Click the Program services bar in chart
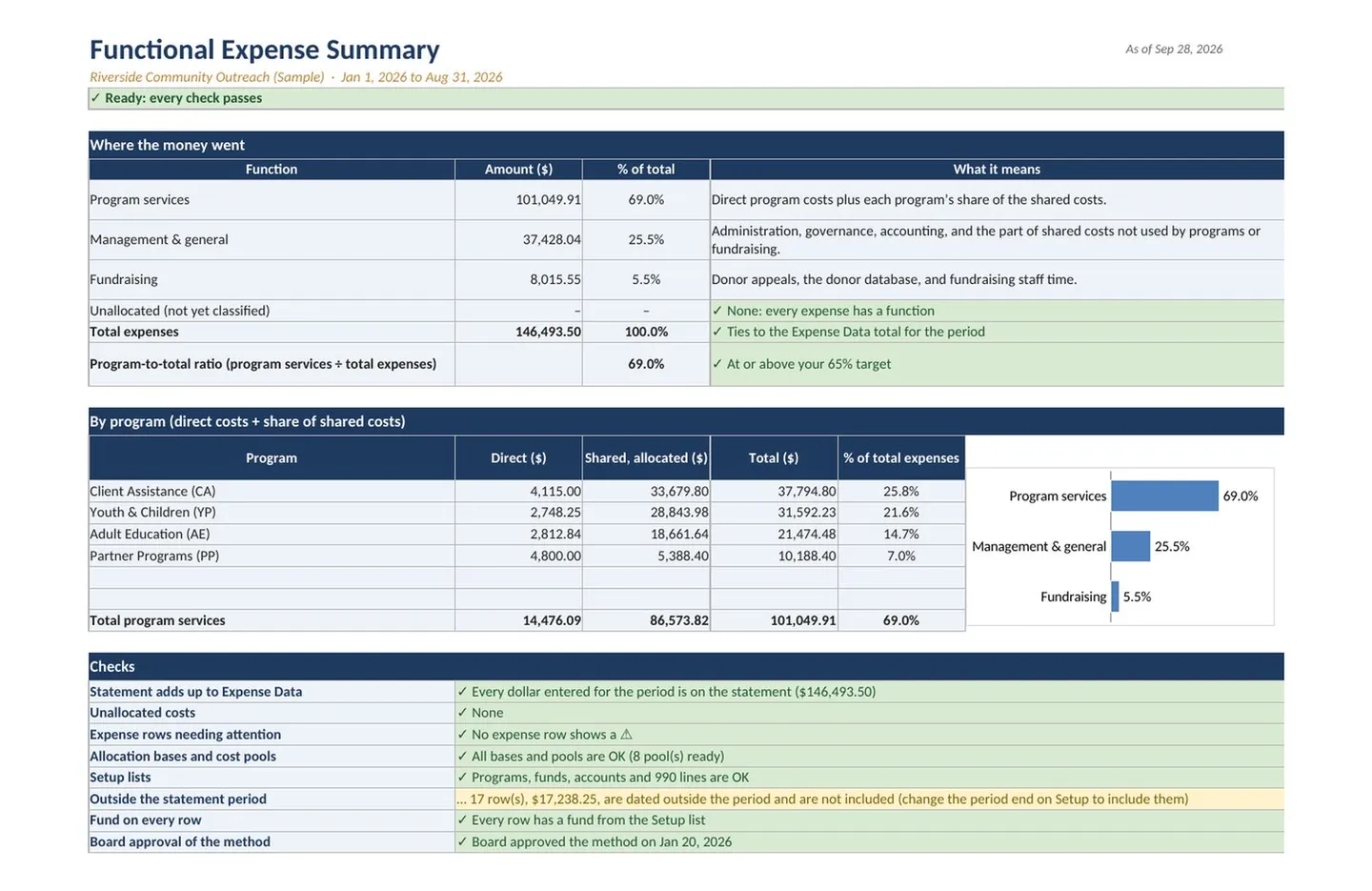This screenshot has width=1372, height=891. click(1164, 496)
